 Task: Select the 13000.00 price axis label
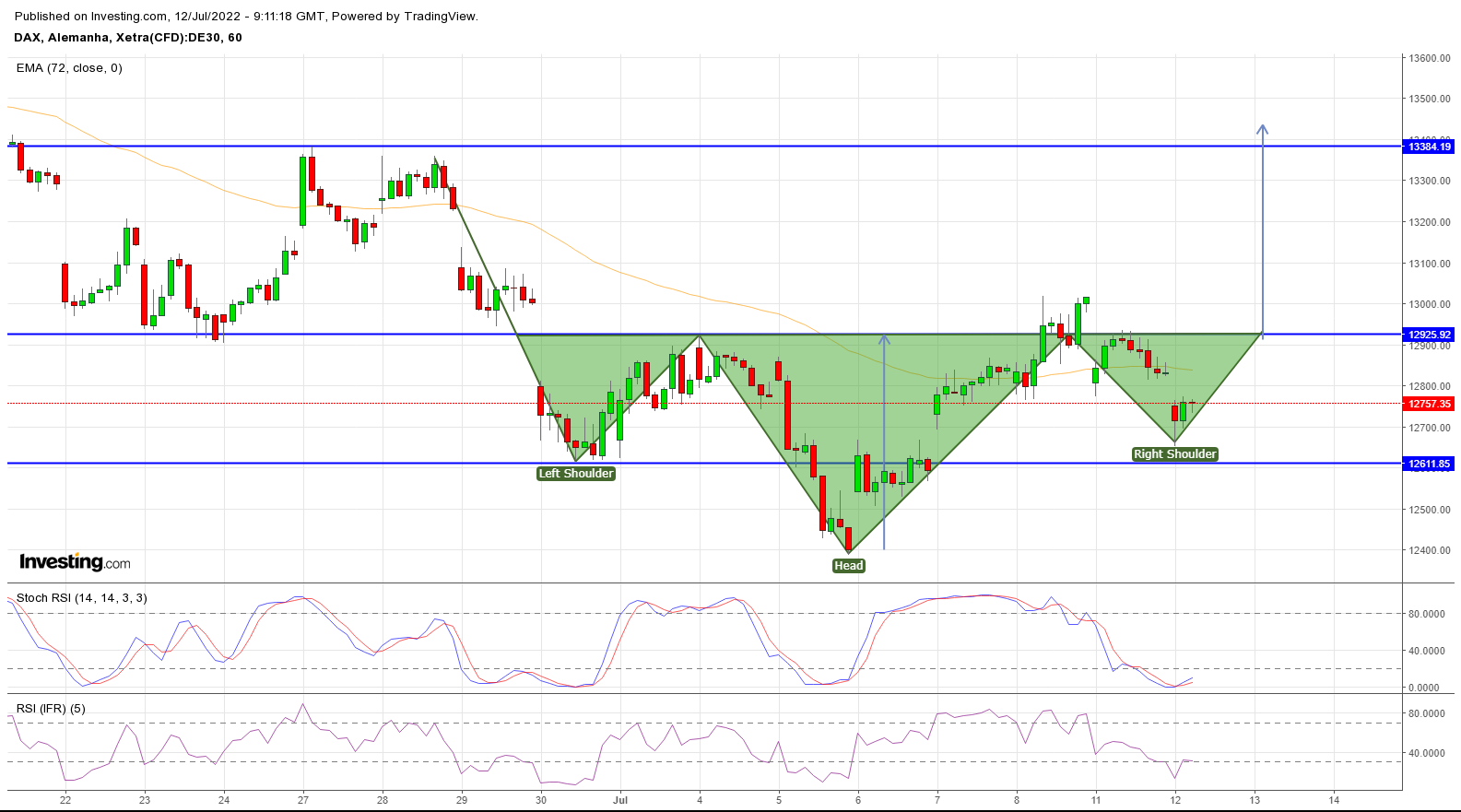click(x=1430, y=304)
